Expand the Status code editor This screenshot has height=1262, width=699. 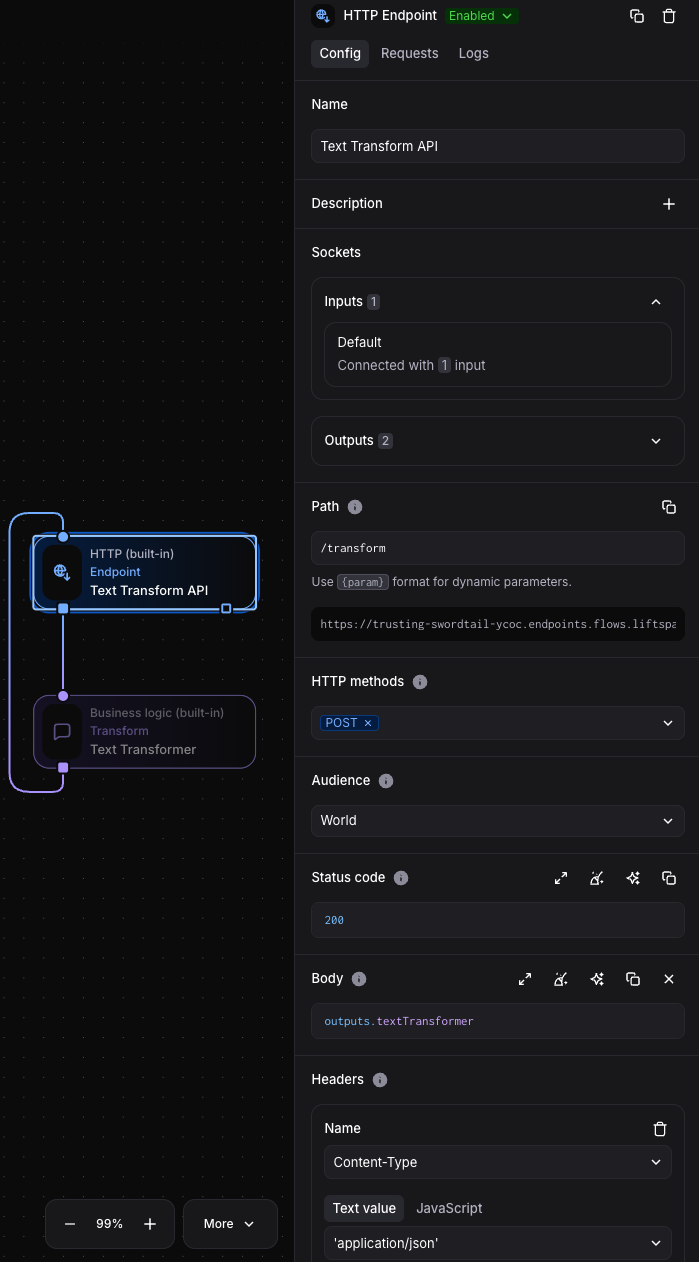coord(561,878)
